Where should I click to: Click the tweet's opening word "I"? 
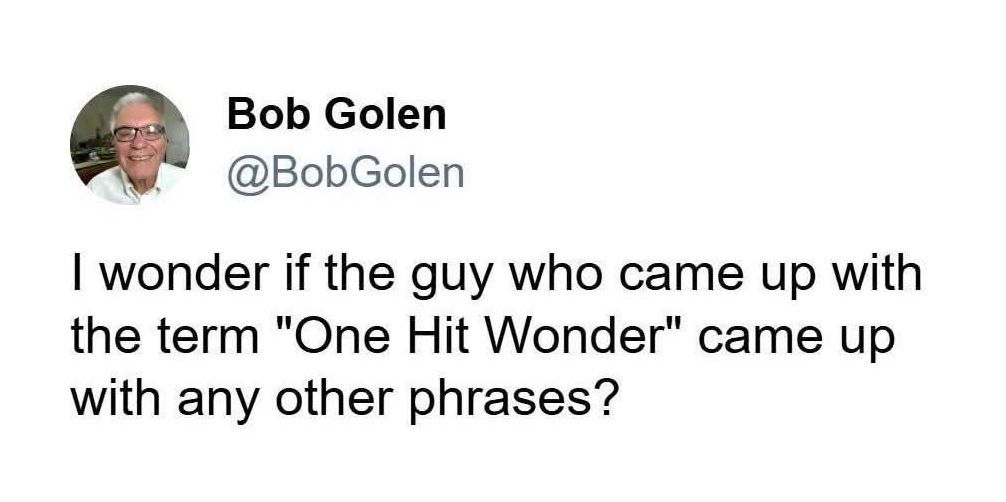pos(77,273)
